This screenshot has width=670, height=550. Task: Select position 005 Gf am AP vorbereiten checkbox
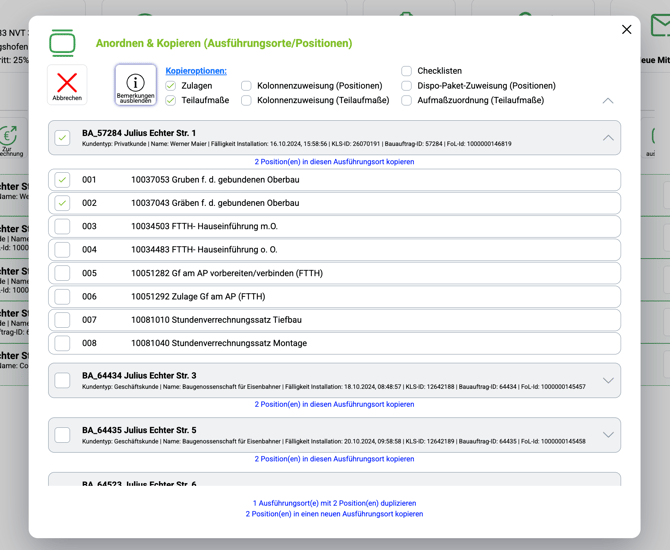[63, 273]
